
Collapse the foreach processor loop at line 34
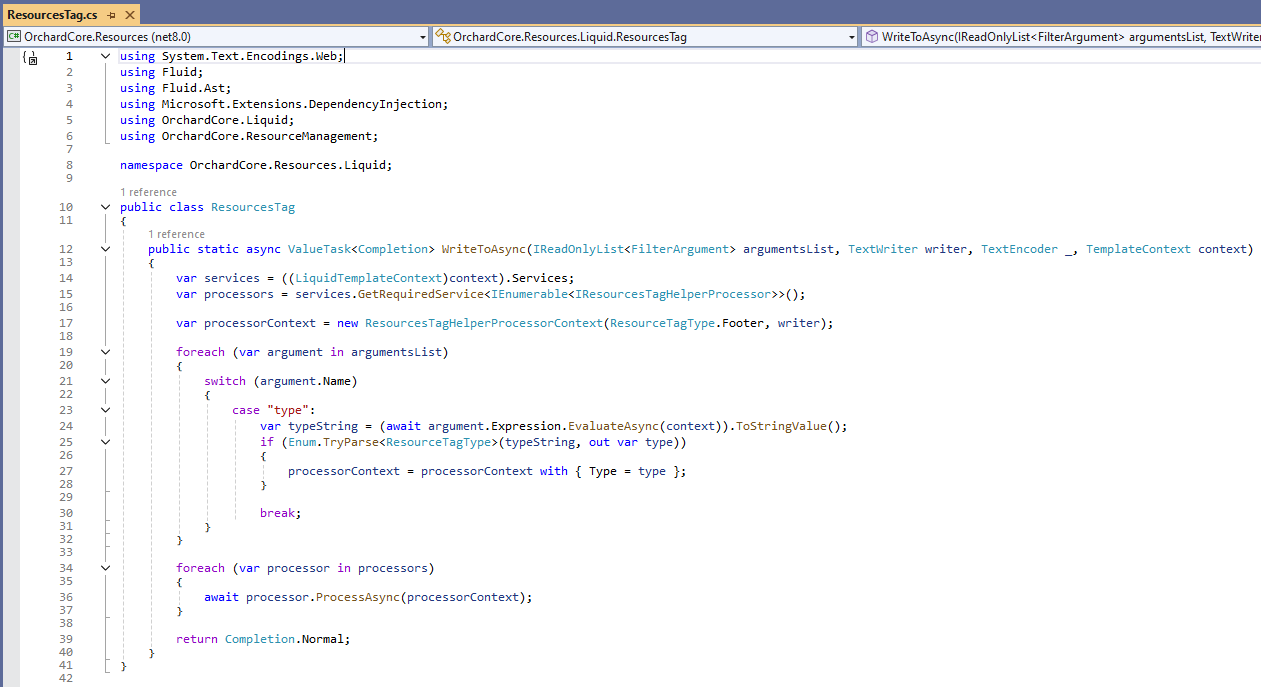(105, 568)
